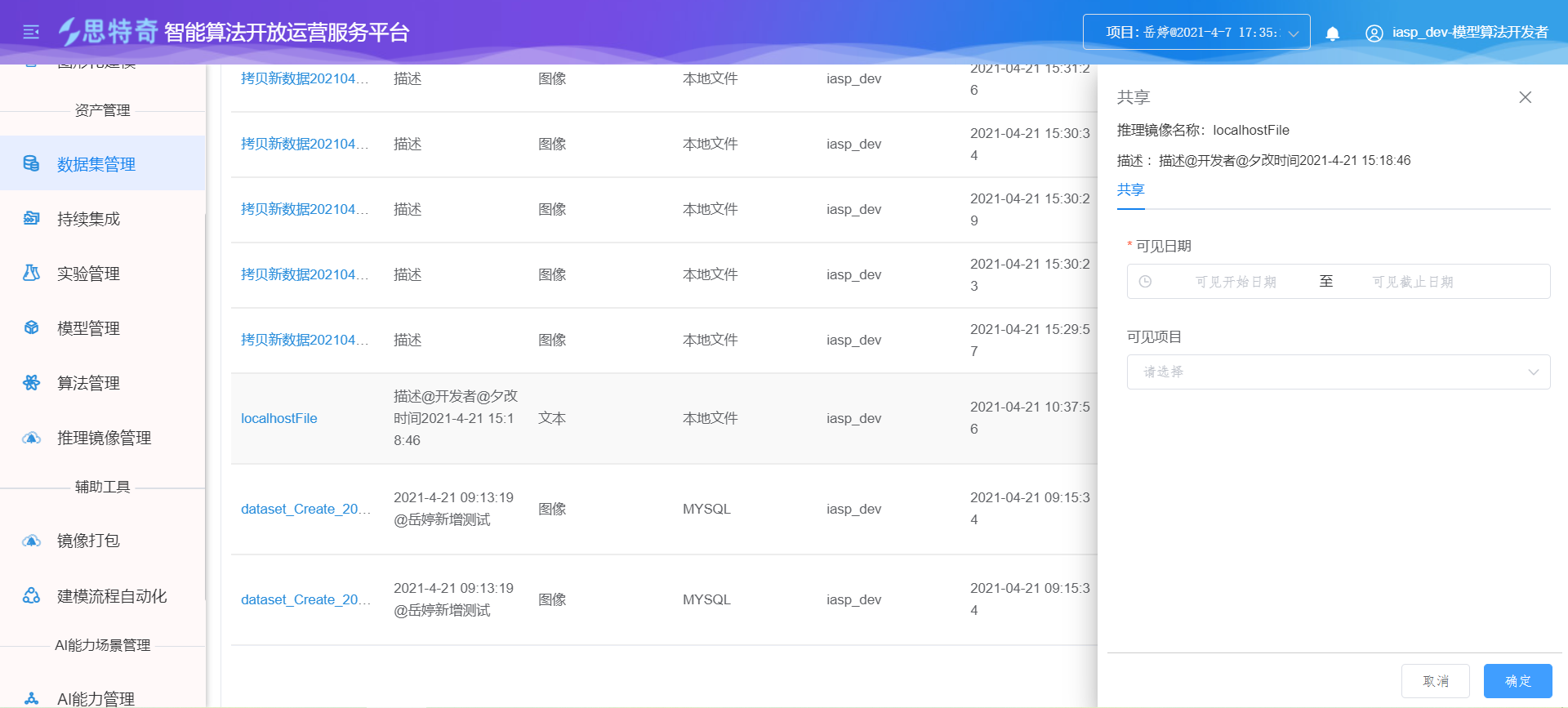Open AI能力管理 in the sidebar

coord(102,698)
